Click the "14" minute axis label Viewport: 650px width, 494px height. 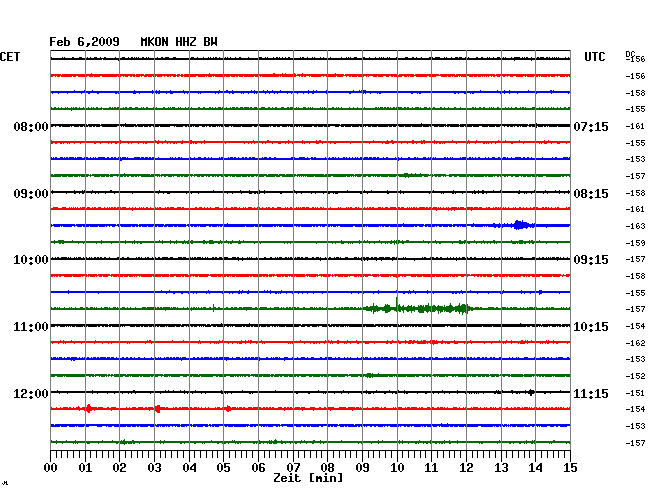tap(535, 467)
